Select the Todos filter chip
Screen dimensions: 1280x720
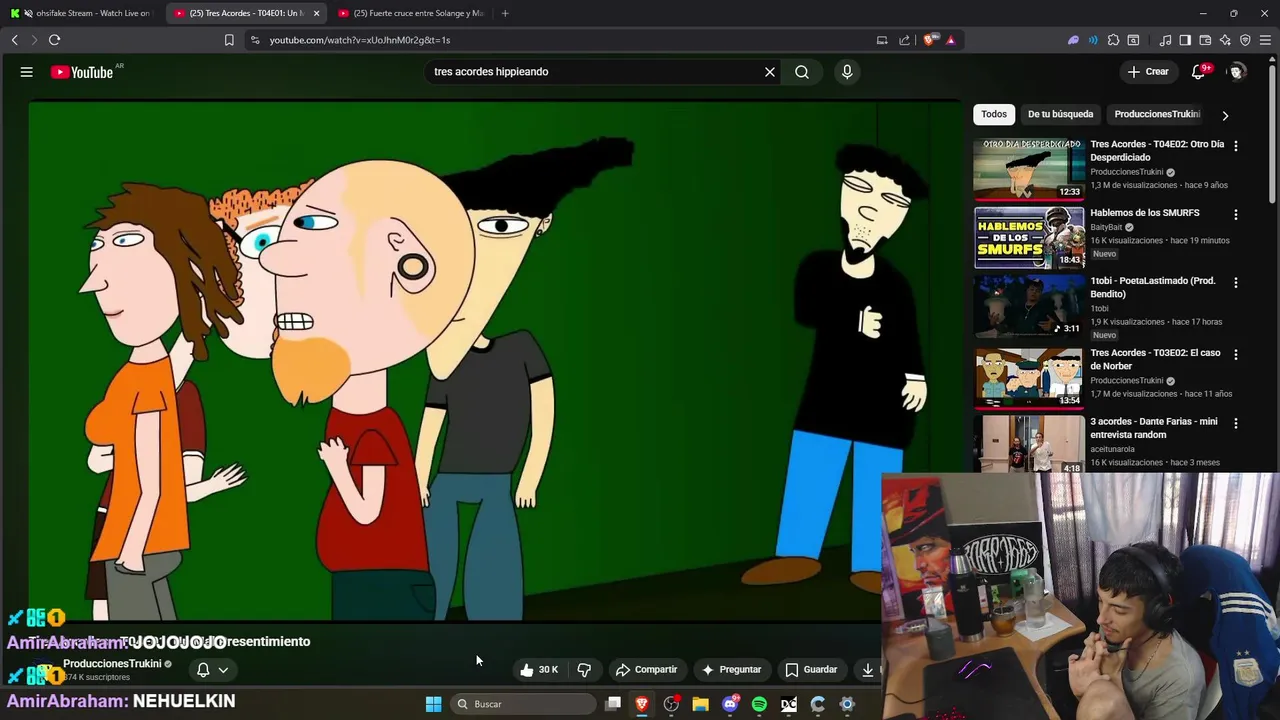click(x=994, y=114)
